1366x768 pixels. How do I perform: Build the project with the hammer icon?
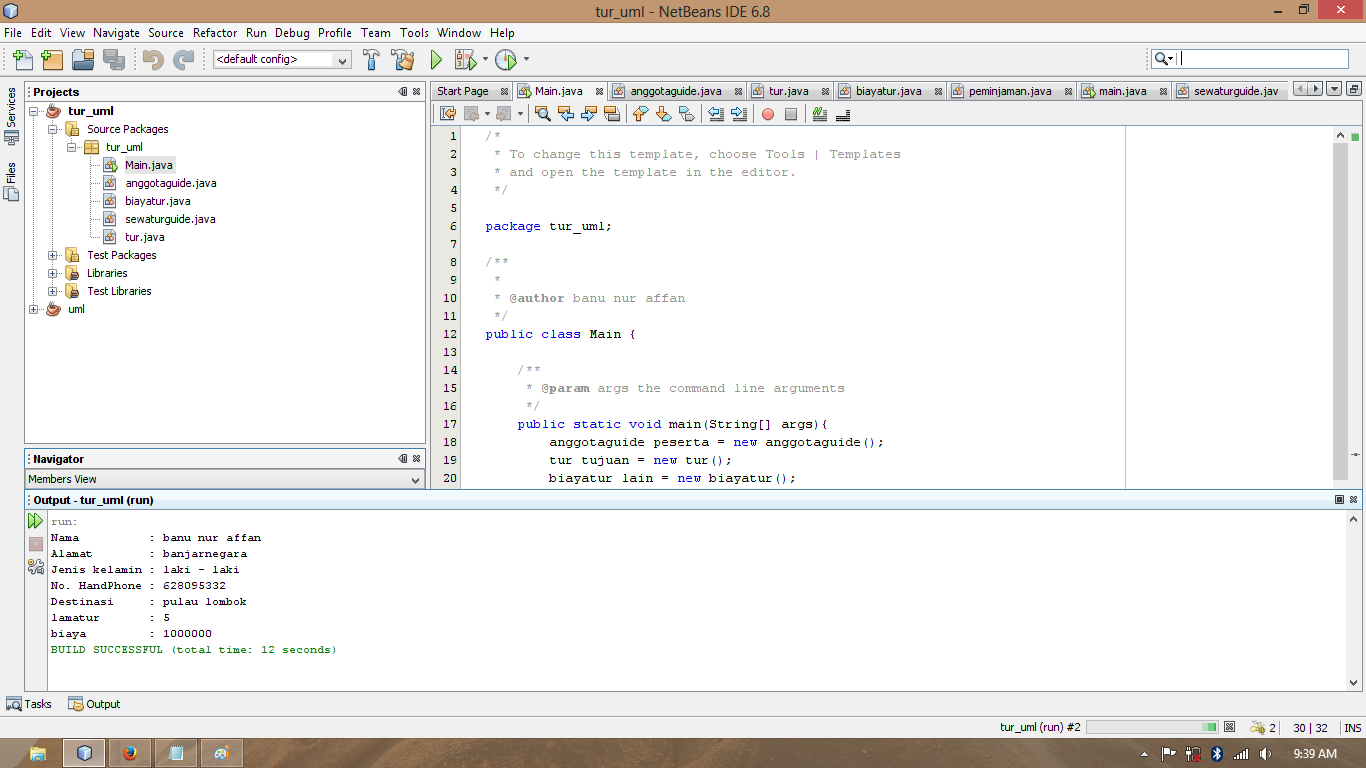coord(371,59)
